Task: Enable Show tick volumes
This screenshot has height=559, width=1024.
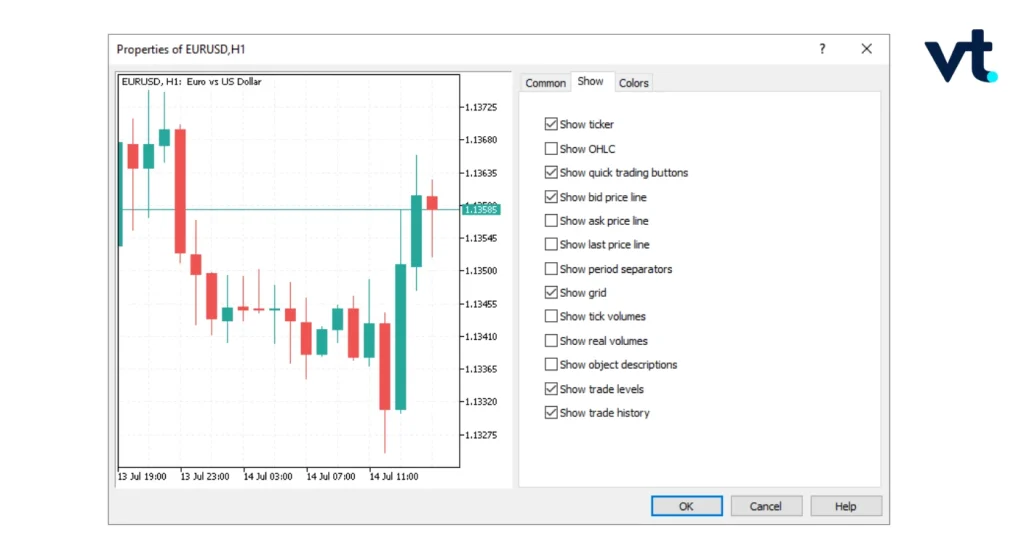Action: (x=551, y=316)
